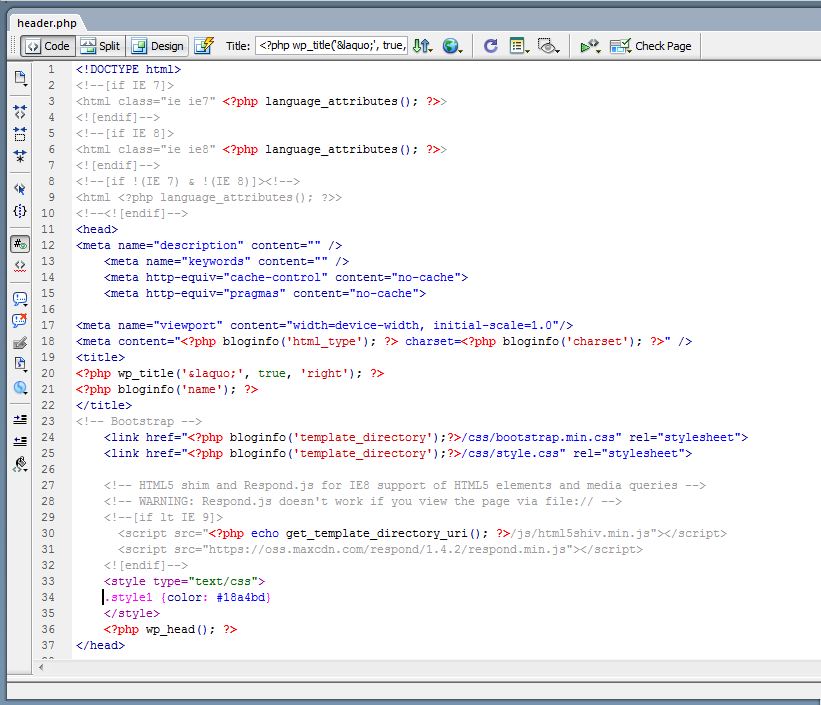Click the Balance Braces icon
The width and height of the screenshot is (821, 705).
[x=20, y=211]
